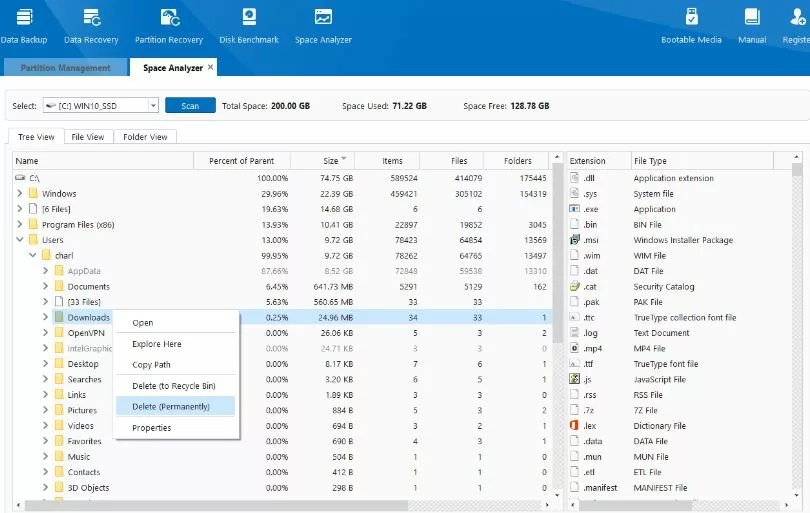Click the .lex dictionary file icon
This screenshot has width=810, height=513.
pos(574,426)
